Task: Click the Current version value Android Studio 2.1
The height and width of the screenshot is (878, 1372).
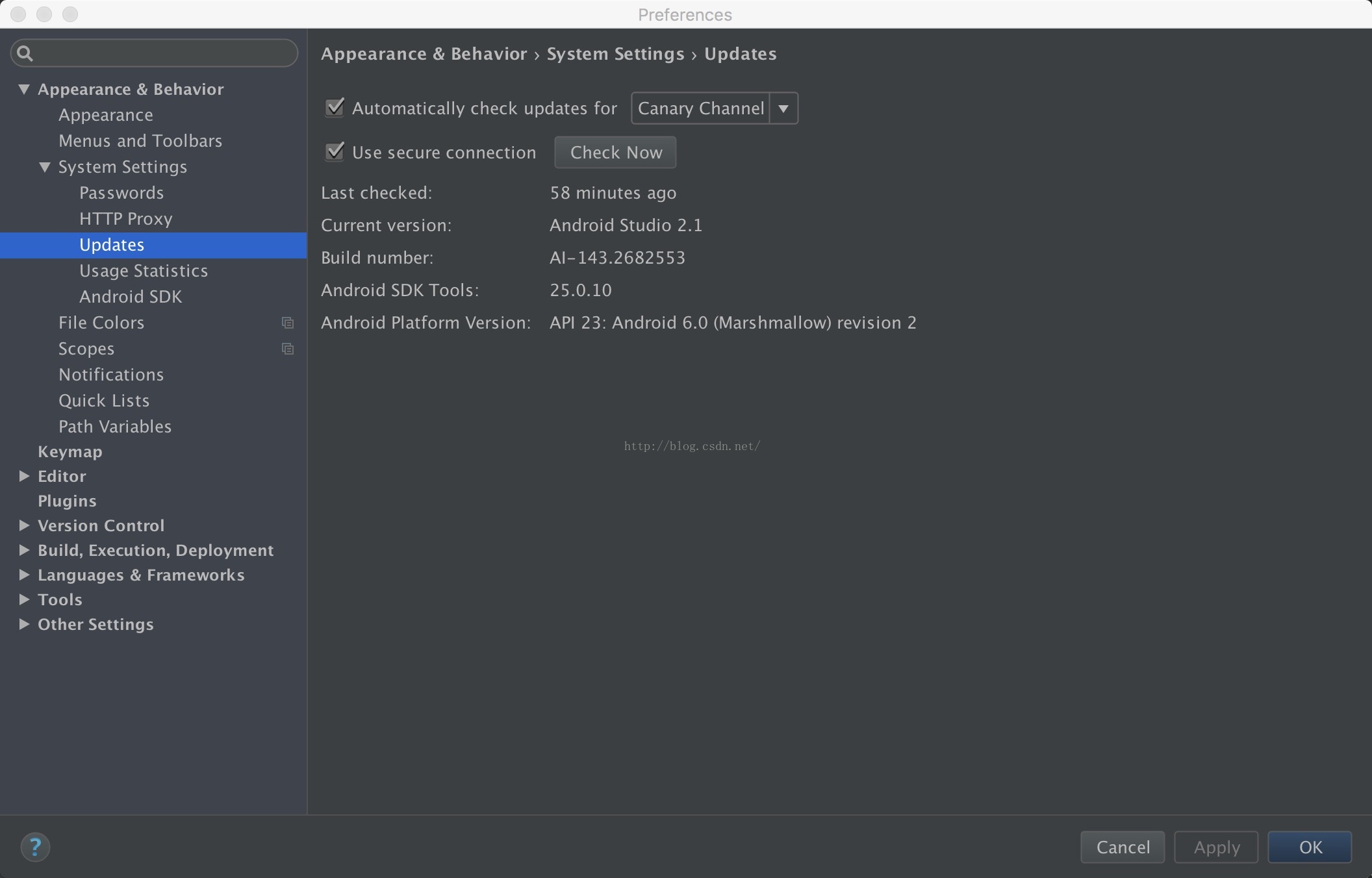Action: click(626, 225)
